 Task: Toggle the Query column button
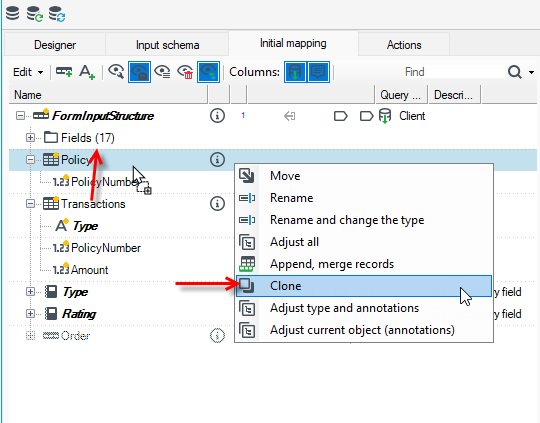point(295,72)
